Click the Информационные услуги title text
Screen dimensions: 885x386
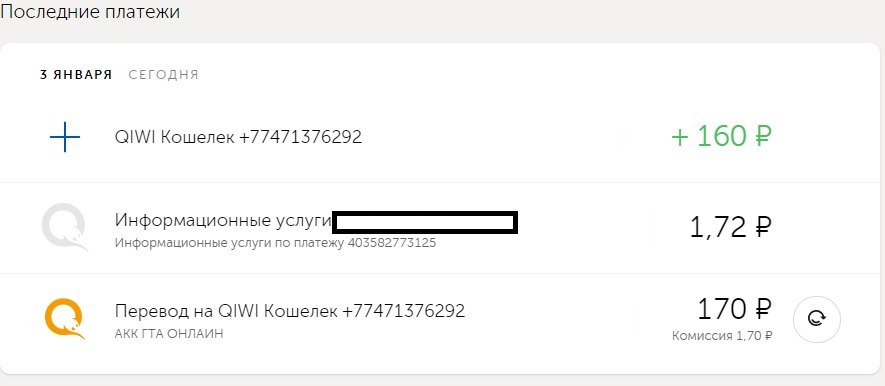[223, 221]
